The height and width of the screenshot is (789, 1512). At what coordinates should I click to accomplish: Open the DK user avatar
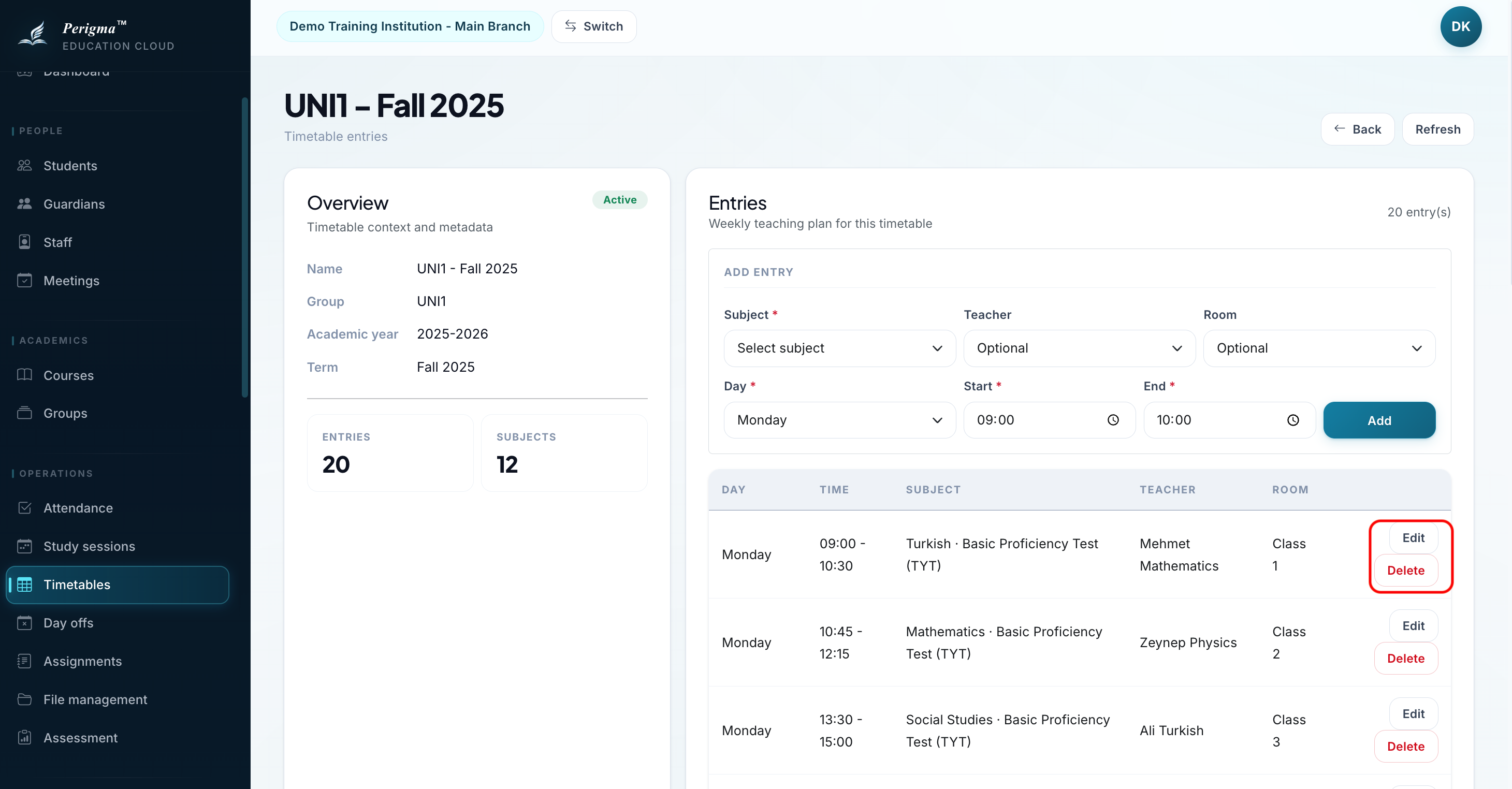point(1460,26)
